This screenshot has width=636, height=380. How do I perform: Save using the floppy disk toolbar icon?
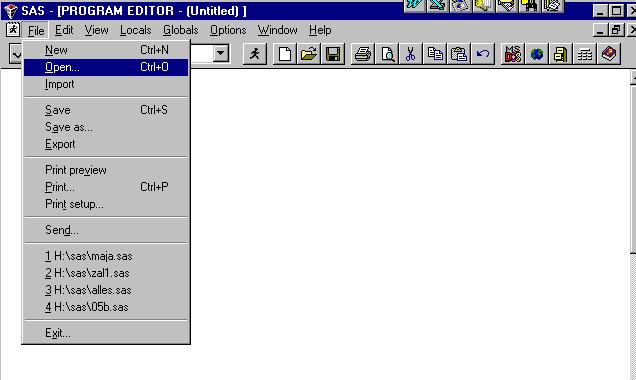pos(333,54)
